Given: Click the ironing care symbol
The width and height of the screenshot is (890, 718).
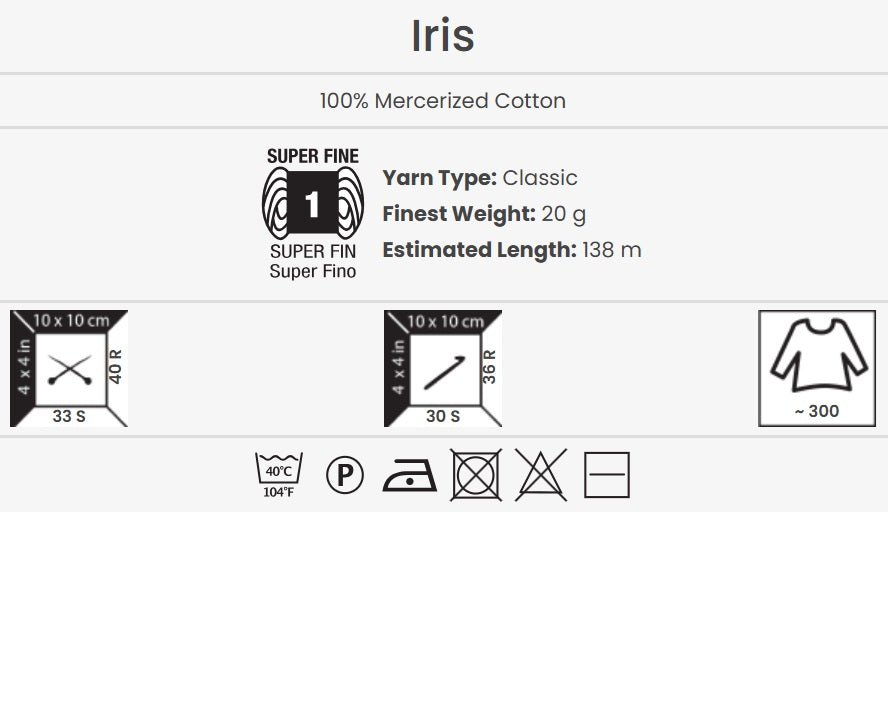Looking at the screenshot, I should click(x=411, y=475).
